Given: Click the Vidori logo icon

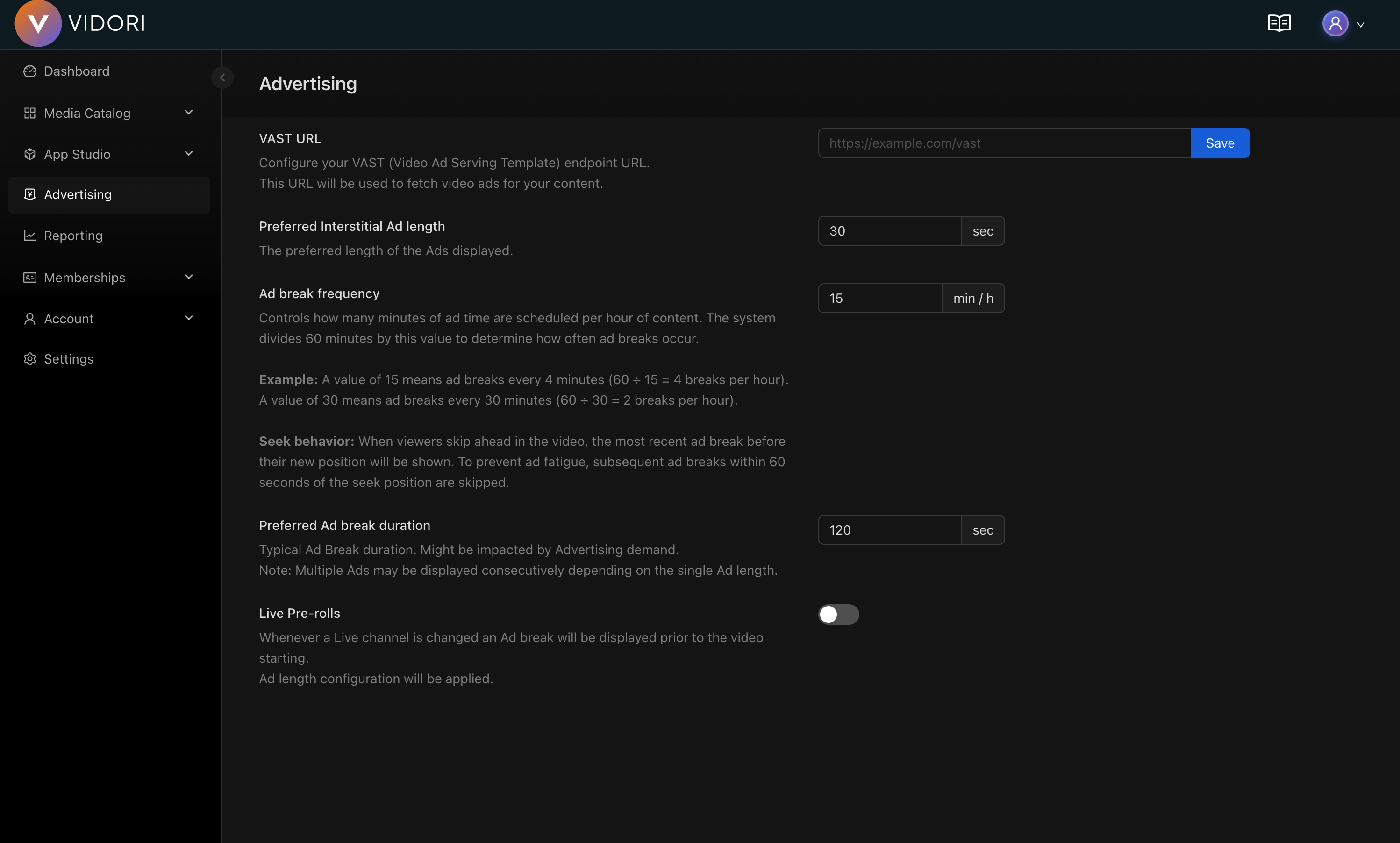Looking at the screenshot, I should (x=37, y=23).
